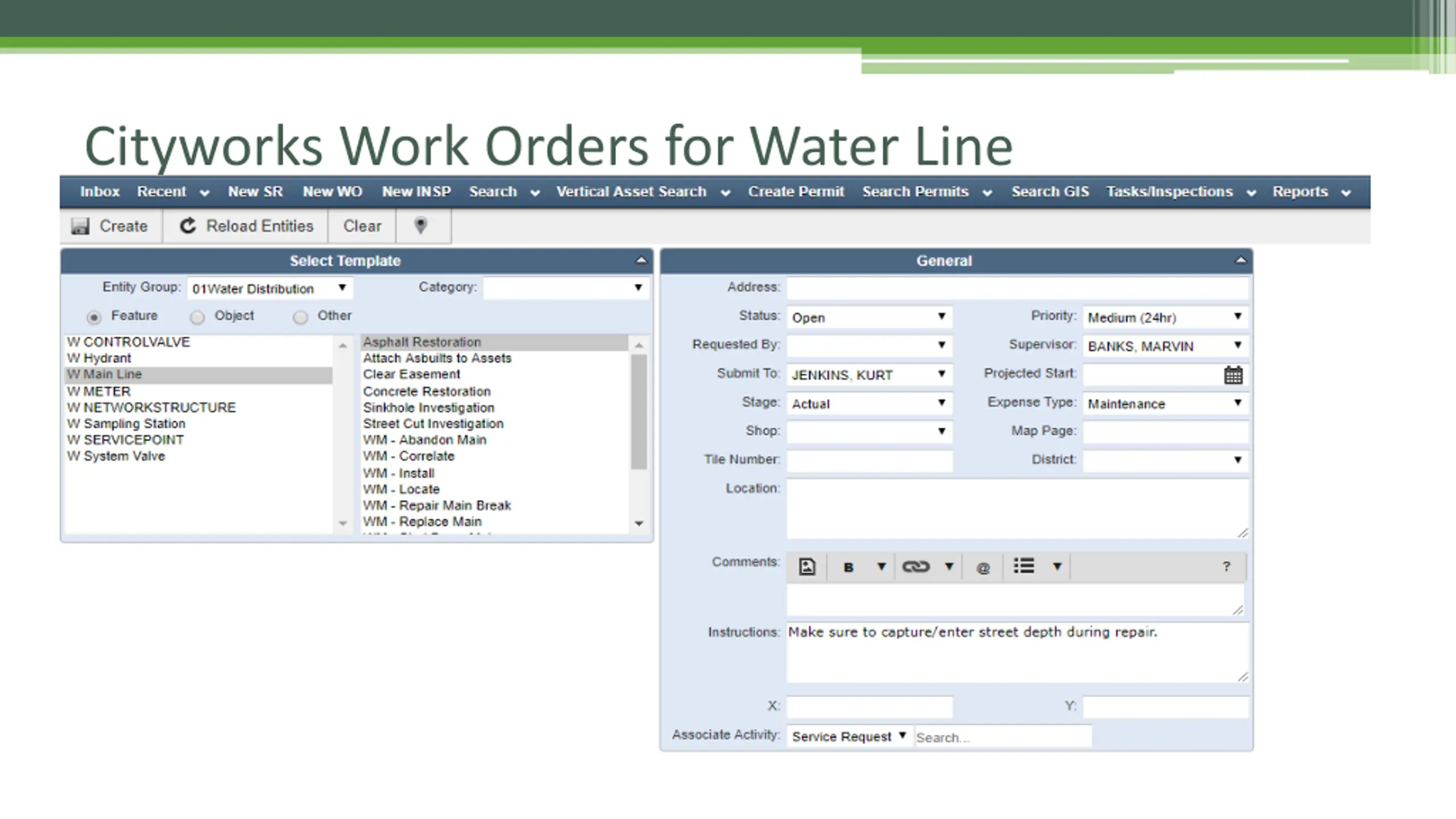
Task: Open the Recent menu
Action: coord(173,192)
